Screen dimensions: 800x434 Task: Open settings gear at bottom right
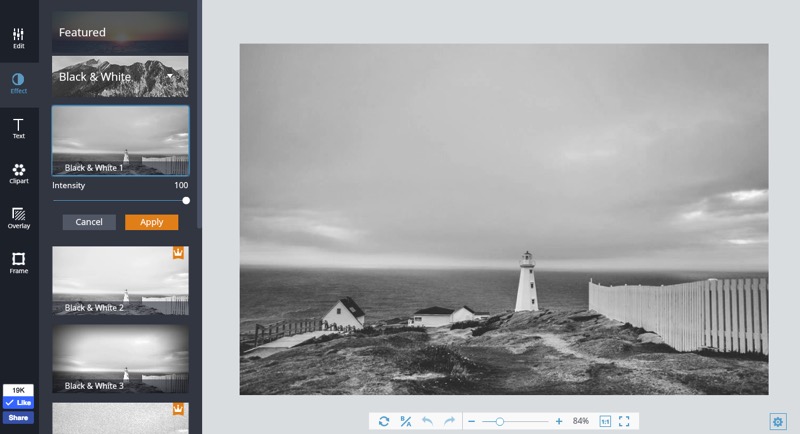tap(777, 422)
